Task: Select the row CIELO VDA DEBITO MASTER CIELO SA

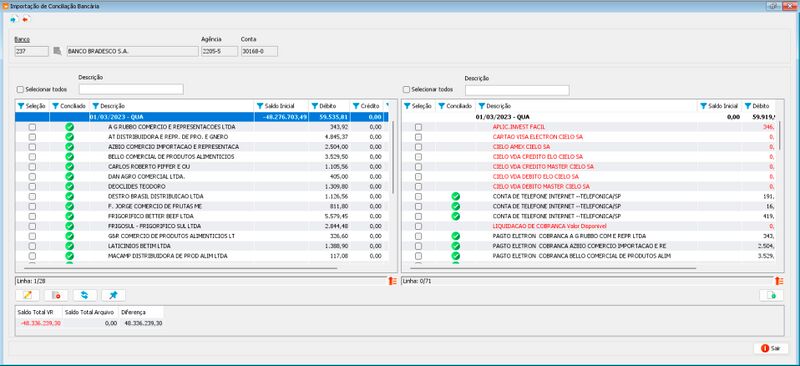Action: (x=589, y=186)
